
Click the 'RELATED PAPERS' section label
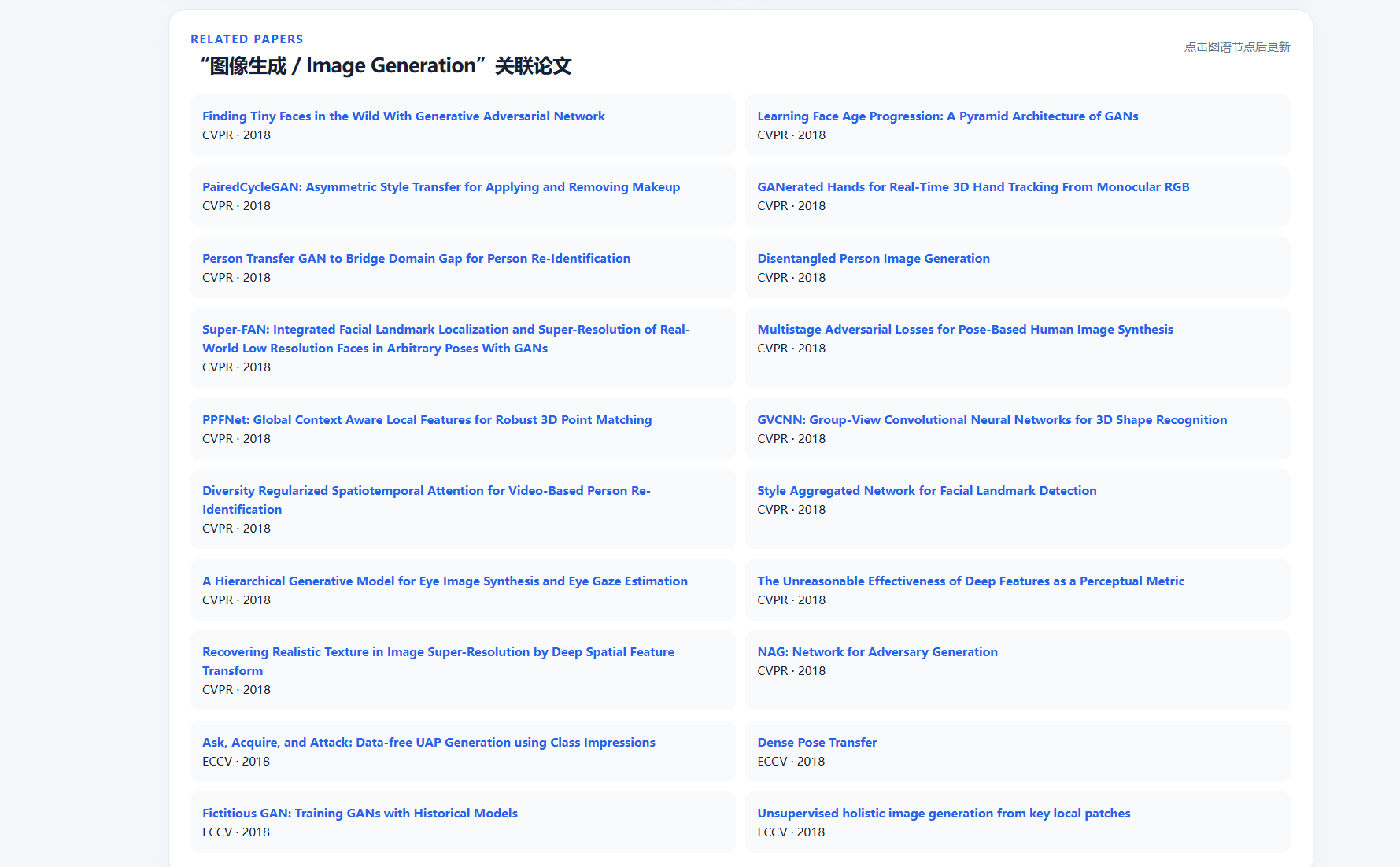[x=247, y=39]
